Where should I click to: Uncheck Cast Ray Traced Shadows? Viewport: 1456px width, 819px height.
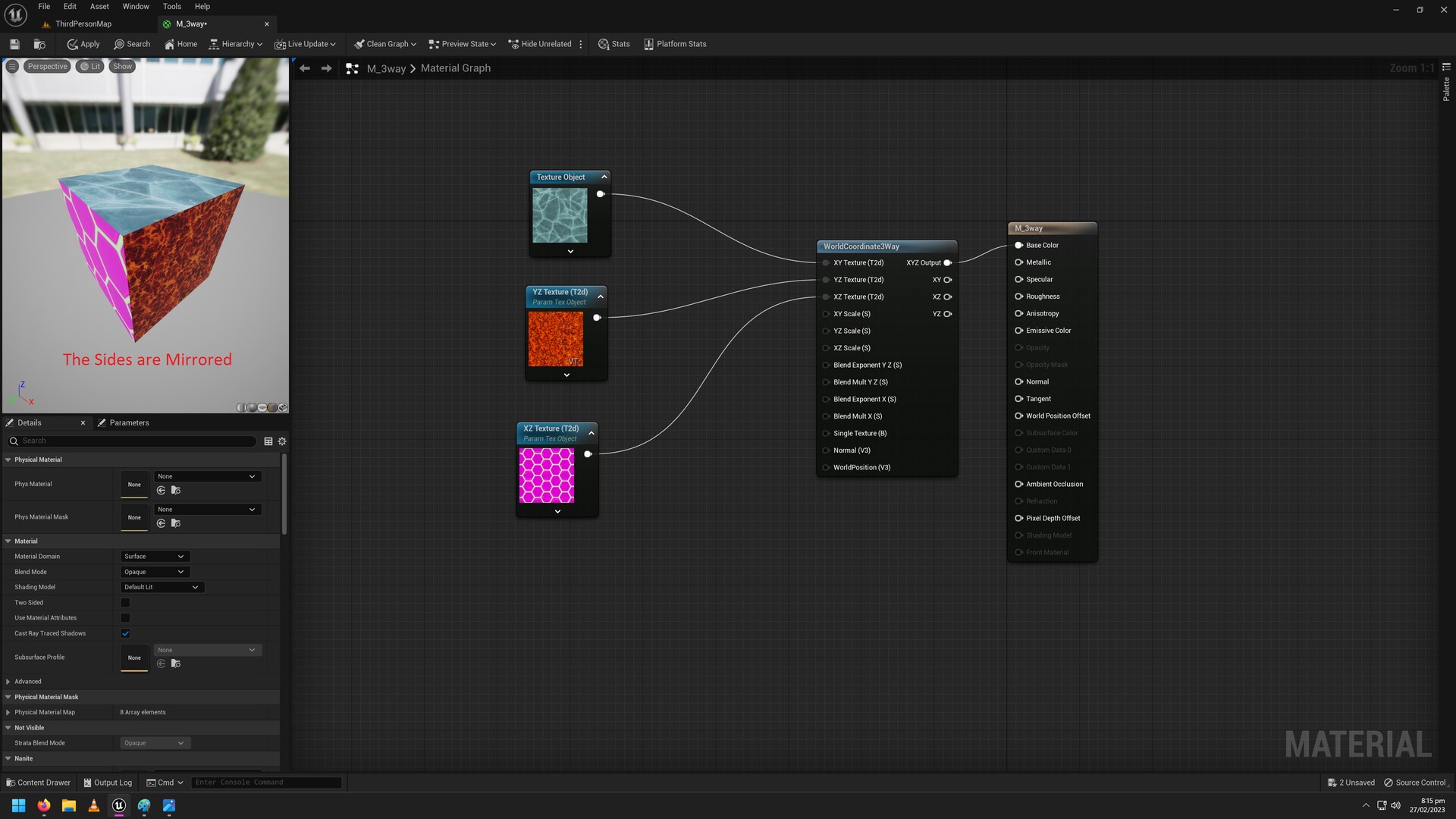(125, 633)
